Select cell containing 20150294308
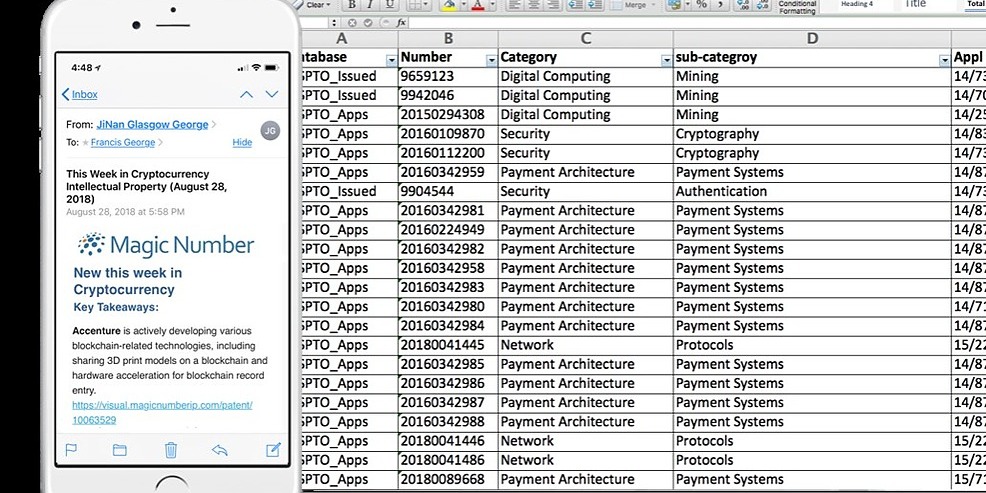The image size is (986, 493). pos(448,114)
